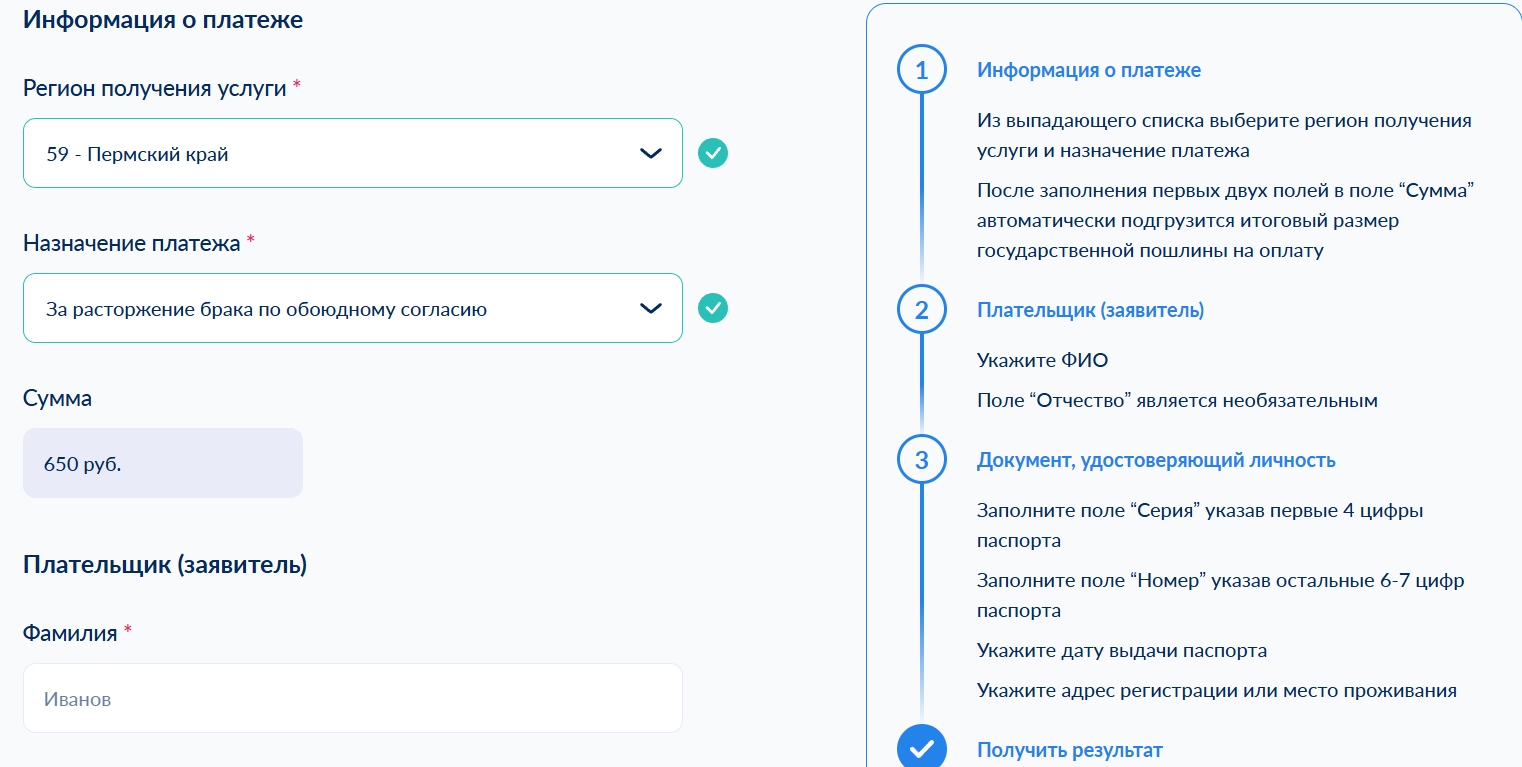
Task: Expand region list using the chevron arrow
Action: click(650, 153)
